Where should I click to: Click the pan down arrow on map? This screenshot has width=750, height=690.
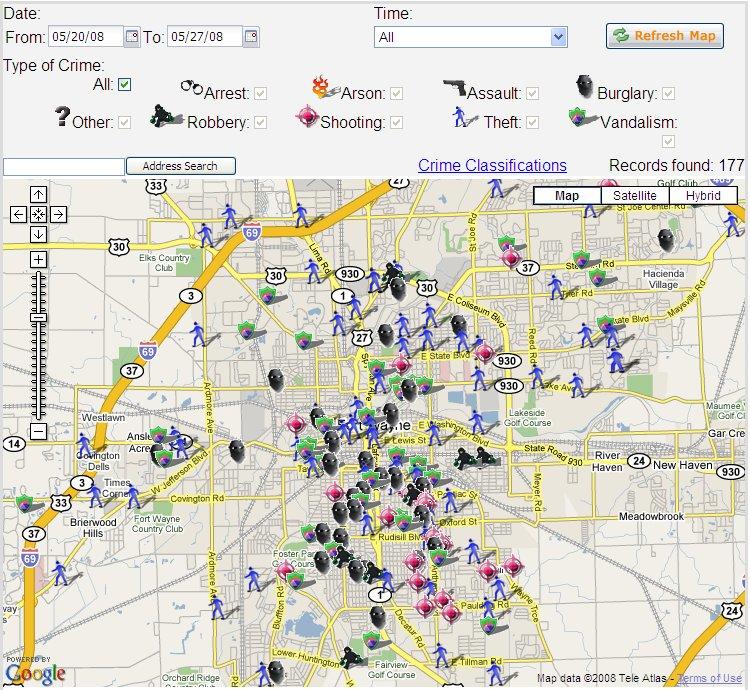(x=38, y=234)
